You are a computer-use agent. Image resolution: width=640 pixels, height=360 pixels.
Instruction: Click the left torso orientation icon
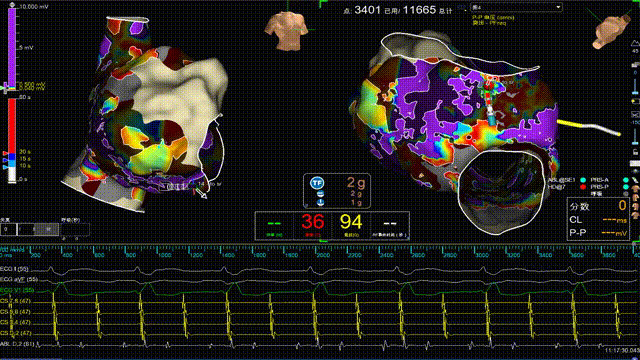point(287,30)
